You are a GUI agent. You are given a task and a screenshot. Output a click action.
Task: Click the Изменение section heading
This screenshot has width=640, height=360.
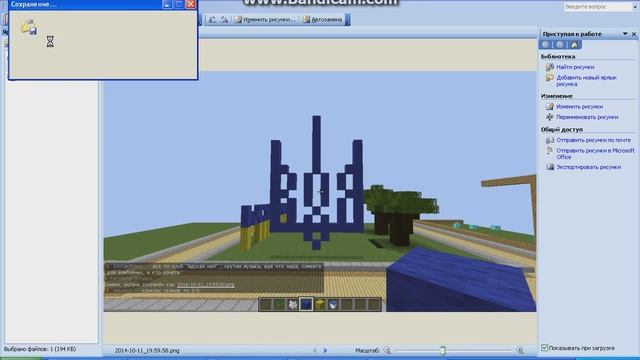[557, 96]
